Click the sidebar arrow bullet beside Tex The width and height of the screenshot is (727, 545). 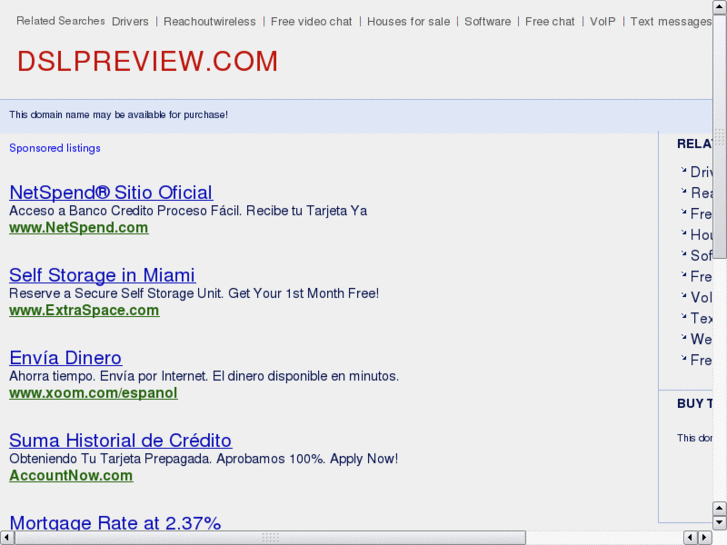683,316
